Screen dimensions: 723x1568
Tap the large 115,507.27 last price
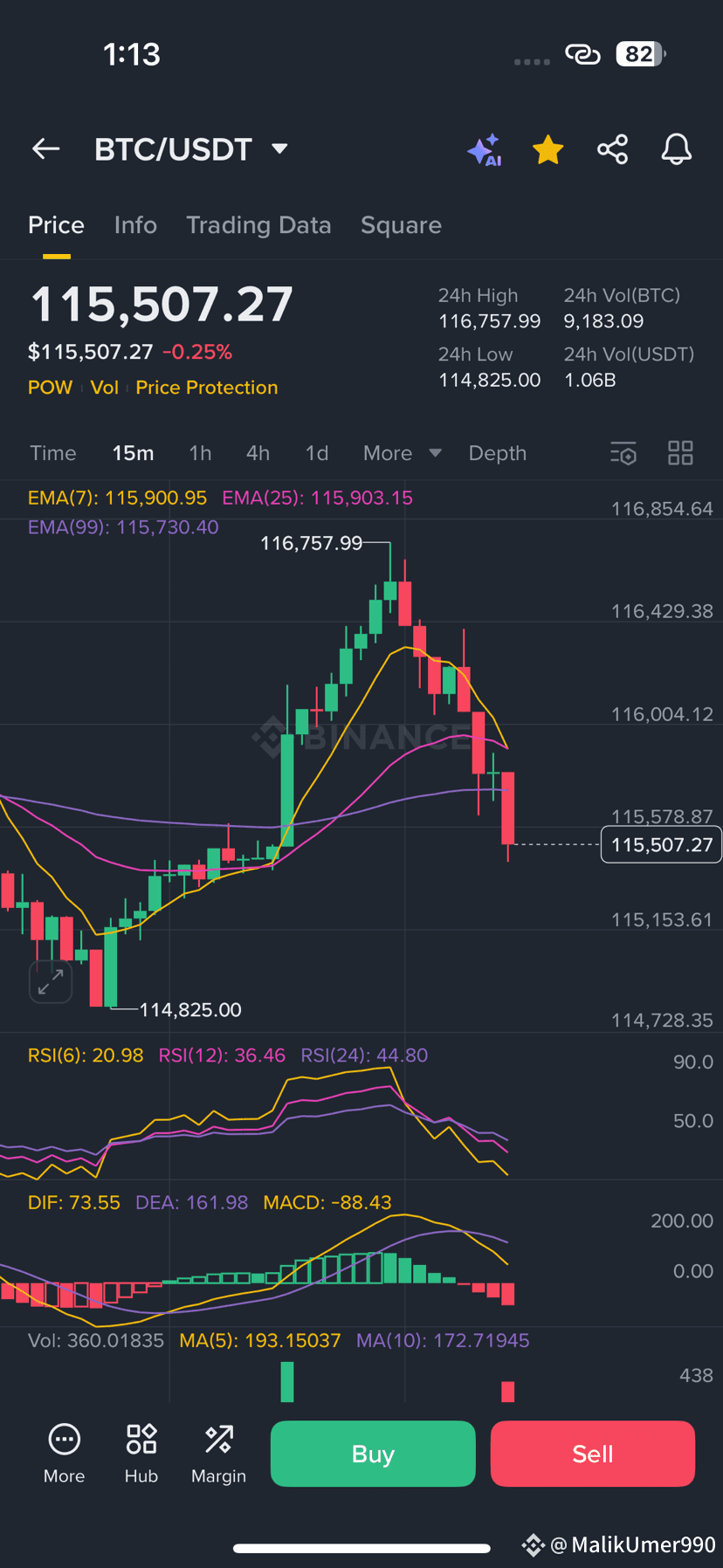pyautogui.click(x=162, y=305)
